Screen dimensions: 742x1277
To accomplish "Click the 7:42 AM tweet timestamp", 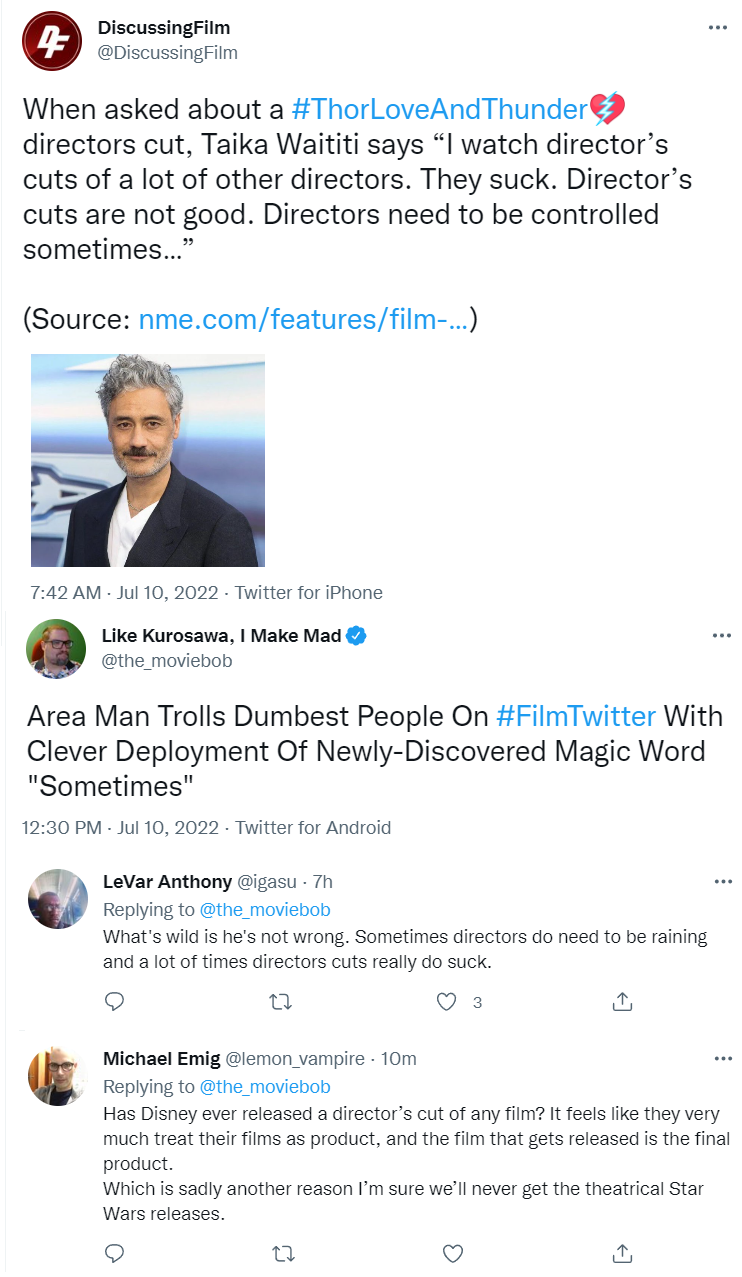I will [x=65, y=593].
